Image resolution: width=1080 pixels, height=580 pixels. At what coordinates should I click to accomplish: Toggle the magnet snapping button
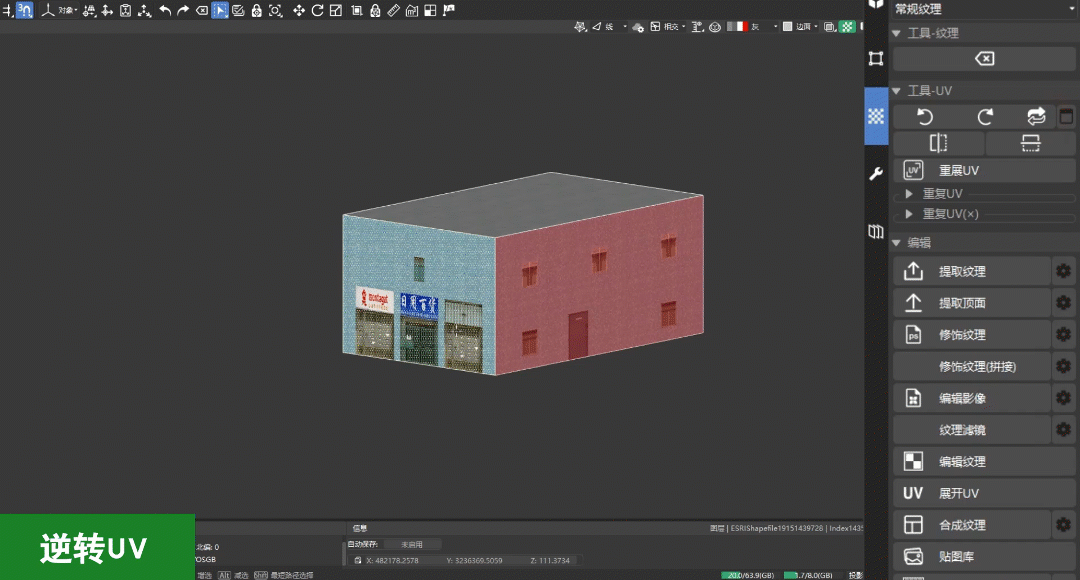(23, 10)
